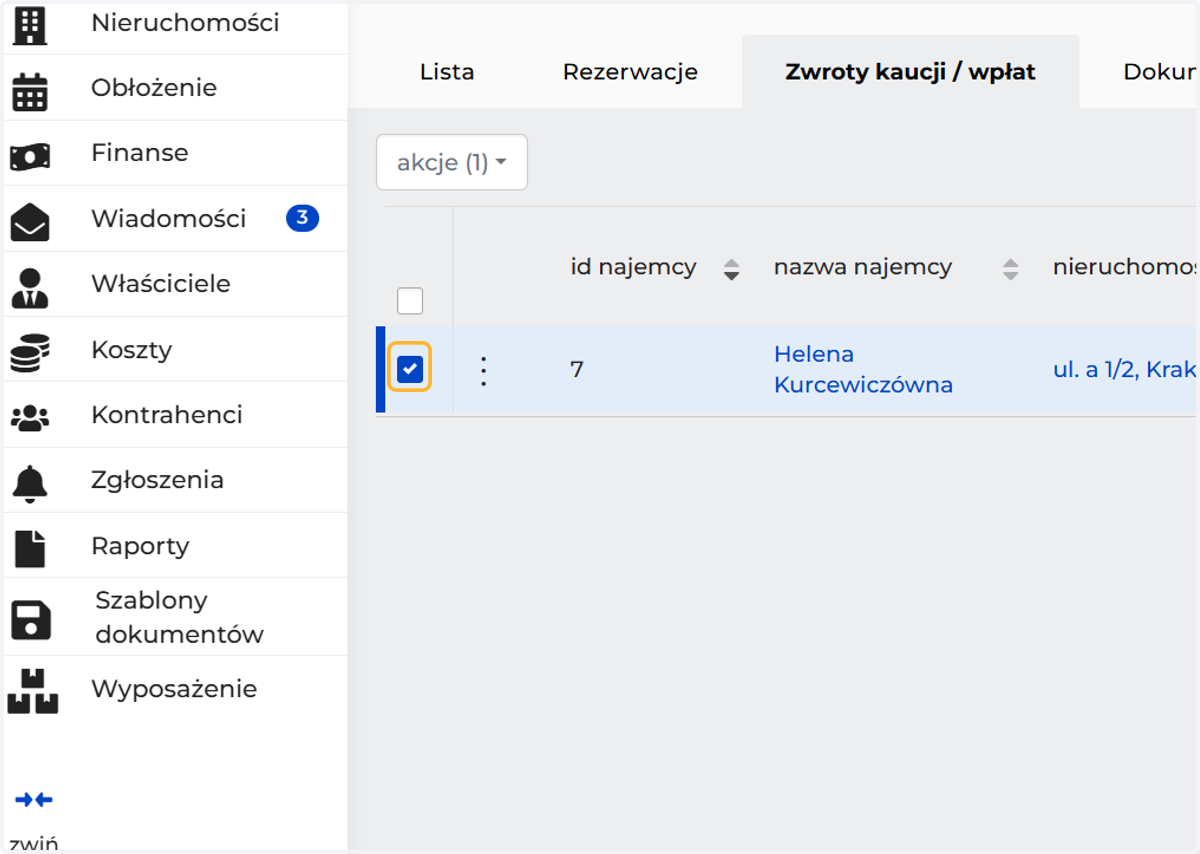Image resolution: width=1200 pixels, height=854 pixels.
Task: Sort by nazwa najemcy column arrows
Action: coord(1011,269)
